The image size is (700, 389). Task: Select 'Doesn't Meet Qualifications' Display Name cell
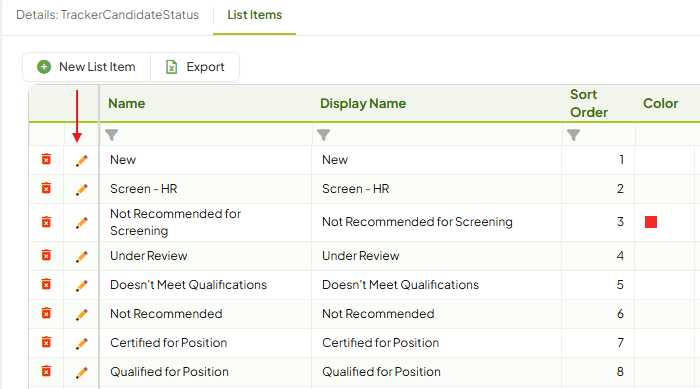click(437, 285)
